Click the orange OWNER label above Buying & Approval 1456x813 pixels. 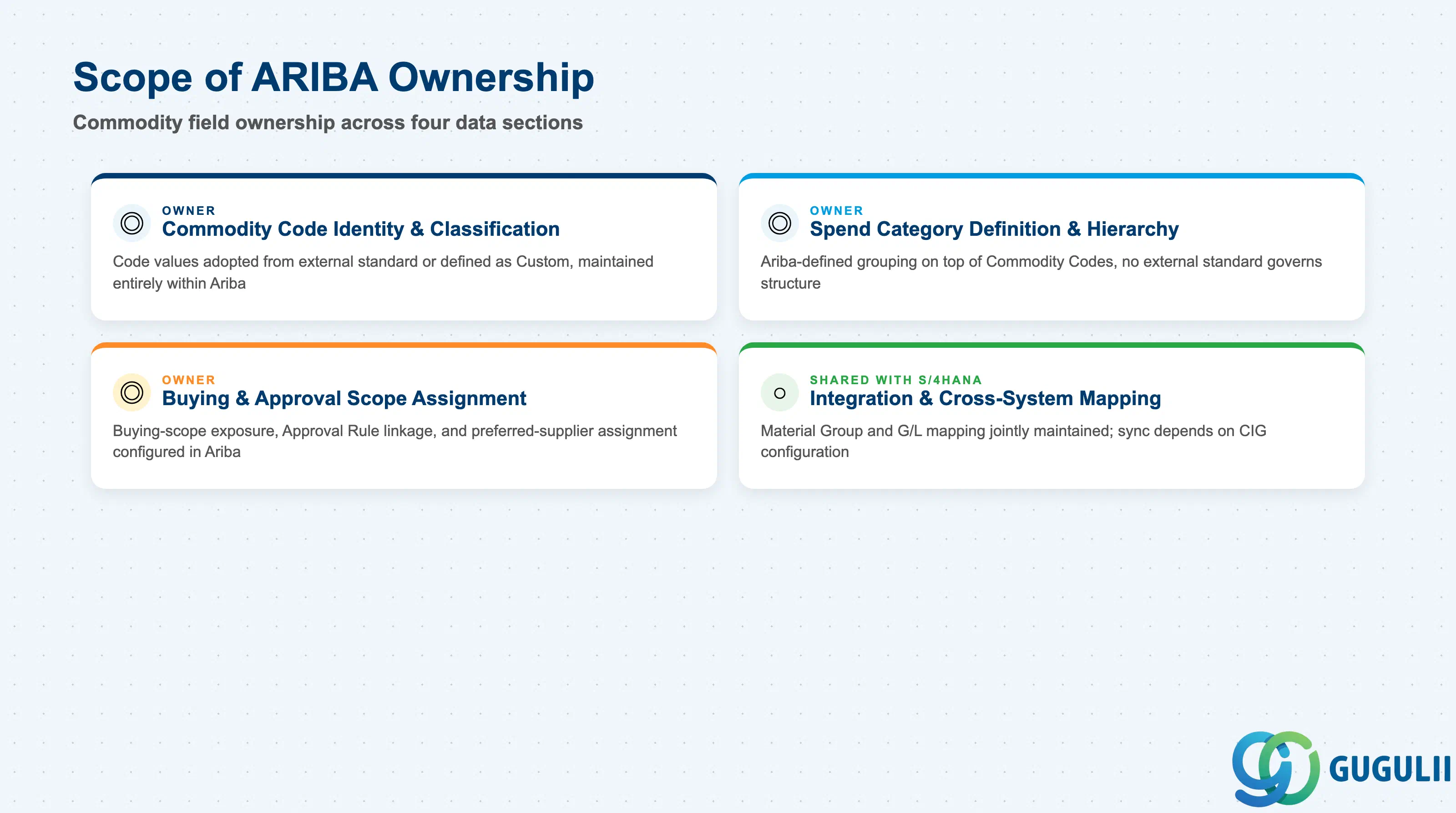(189, 380)
